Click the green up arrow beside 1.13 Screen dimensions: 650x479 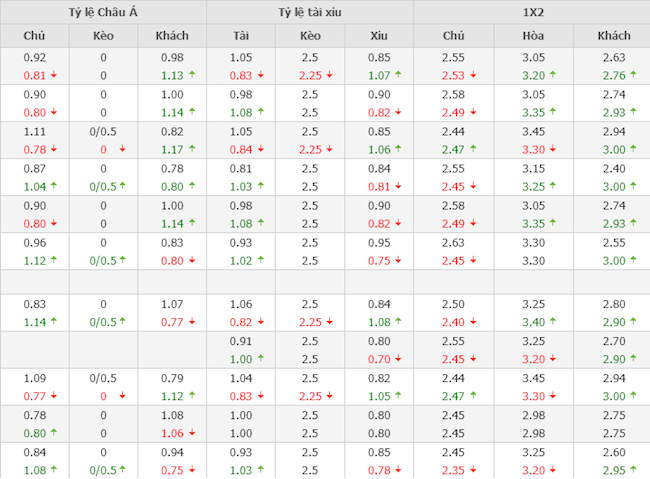[x=192, y=74]
